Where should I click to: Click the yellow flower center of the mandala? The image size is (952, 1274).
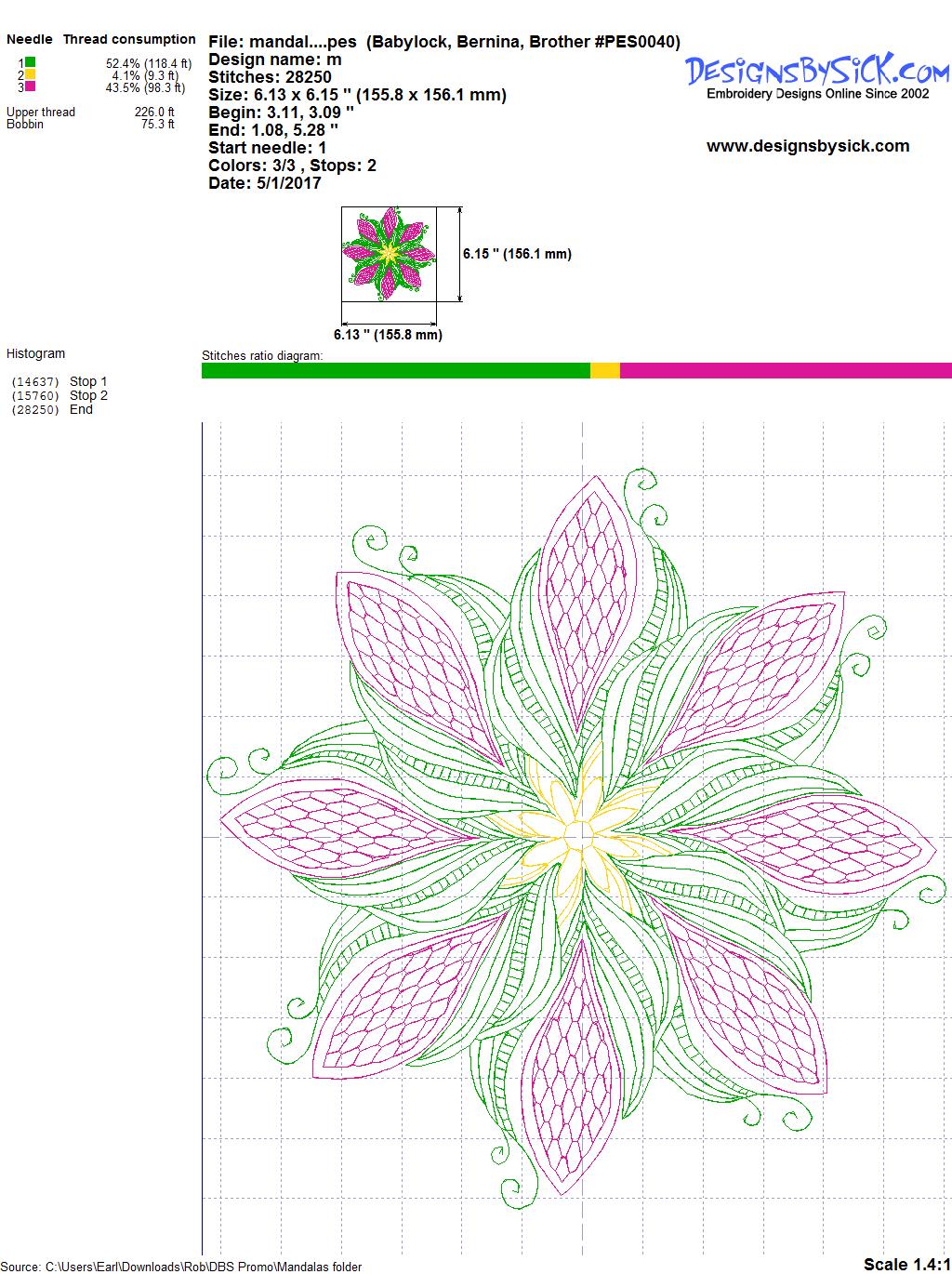click(578, 834)
